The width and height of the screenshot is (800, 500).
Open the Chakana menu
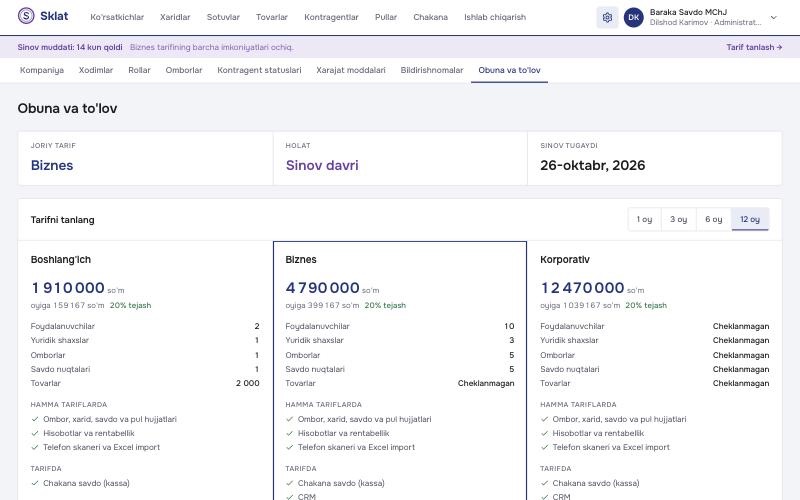click(x=431, y=17)
